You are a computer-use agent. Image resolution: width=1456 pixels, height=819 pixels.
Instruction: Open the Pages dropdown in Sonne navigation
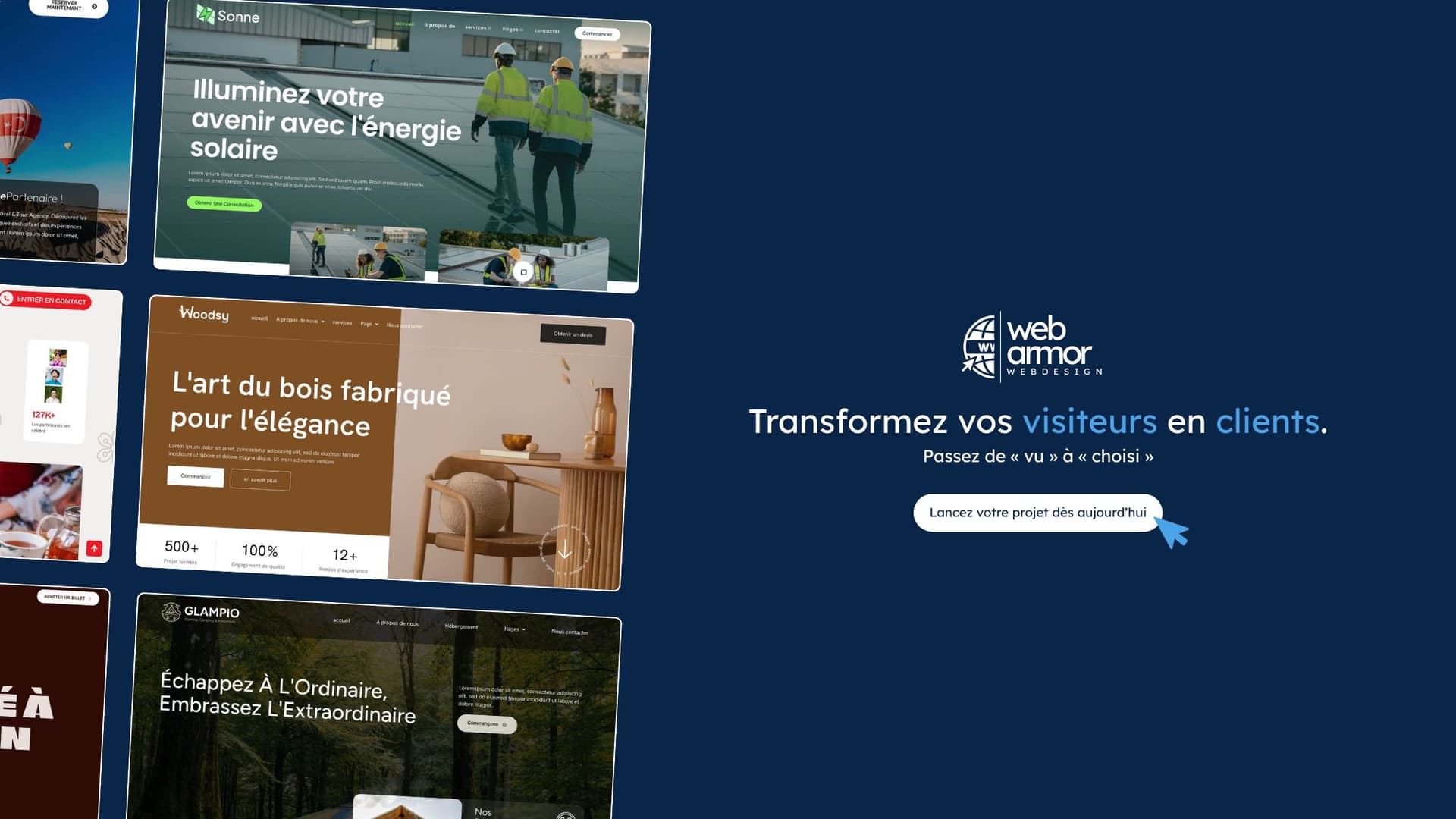pyautogui.click(x=513, y=30)
